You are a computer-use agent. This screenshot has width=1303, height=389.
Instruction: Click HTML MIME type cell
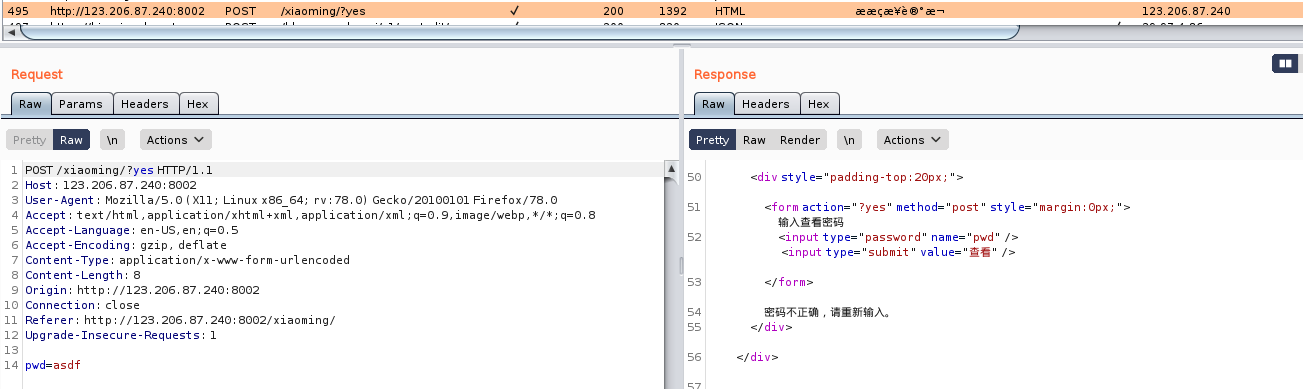[x=730, y=11]
